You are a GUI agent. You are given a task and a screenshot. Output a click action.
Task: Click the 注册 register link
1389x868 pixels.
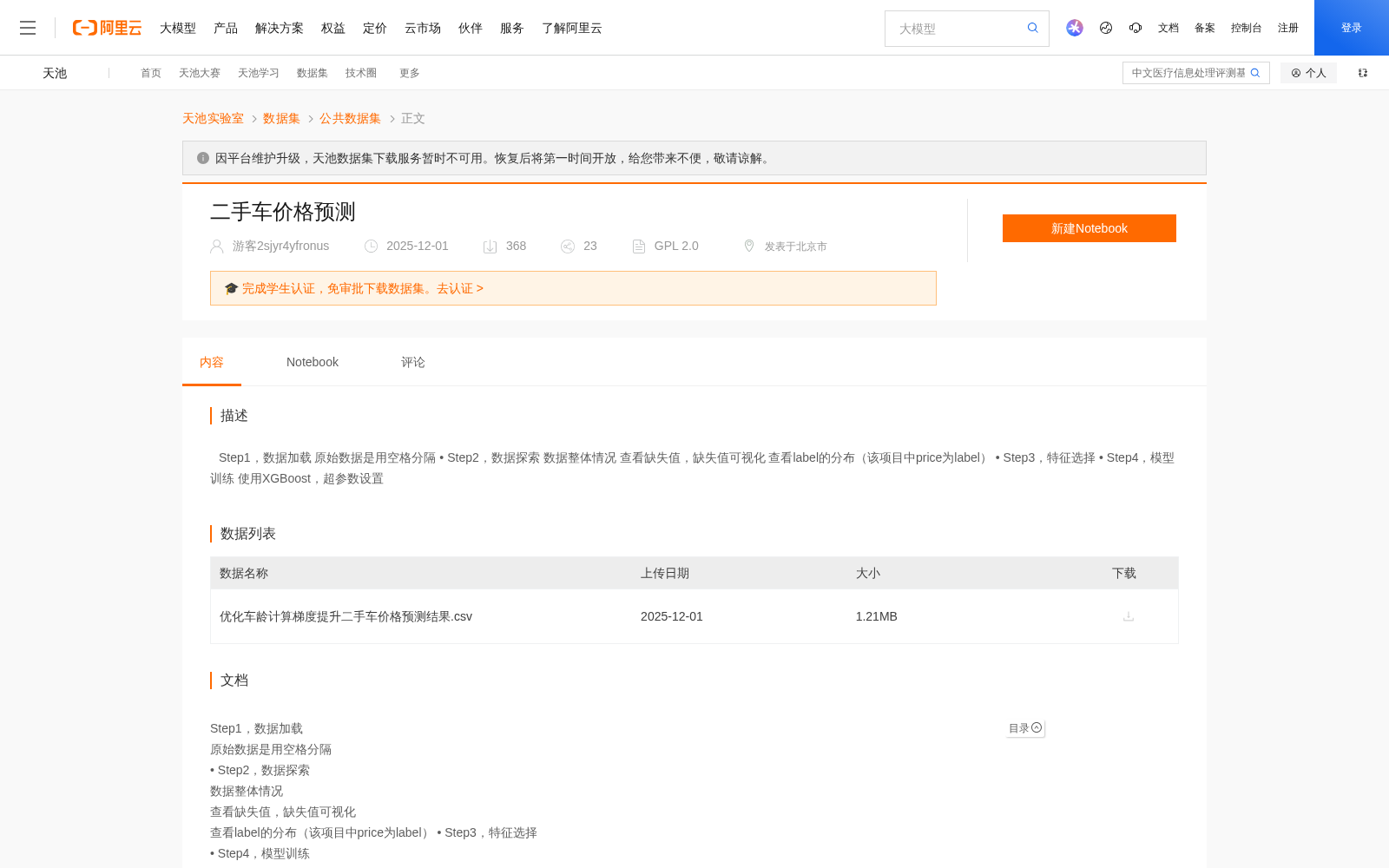point(1288,28)
